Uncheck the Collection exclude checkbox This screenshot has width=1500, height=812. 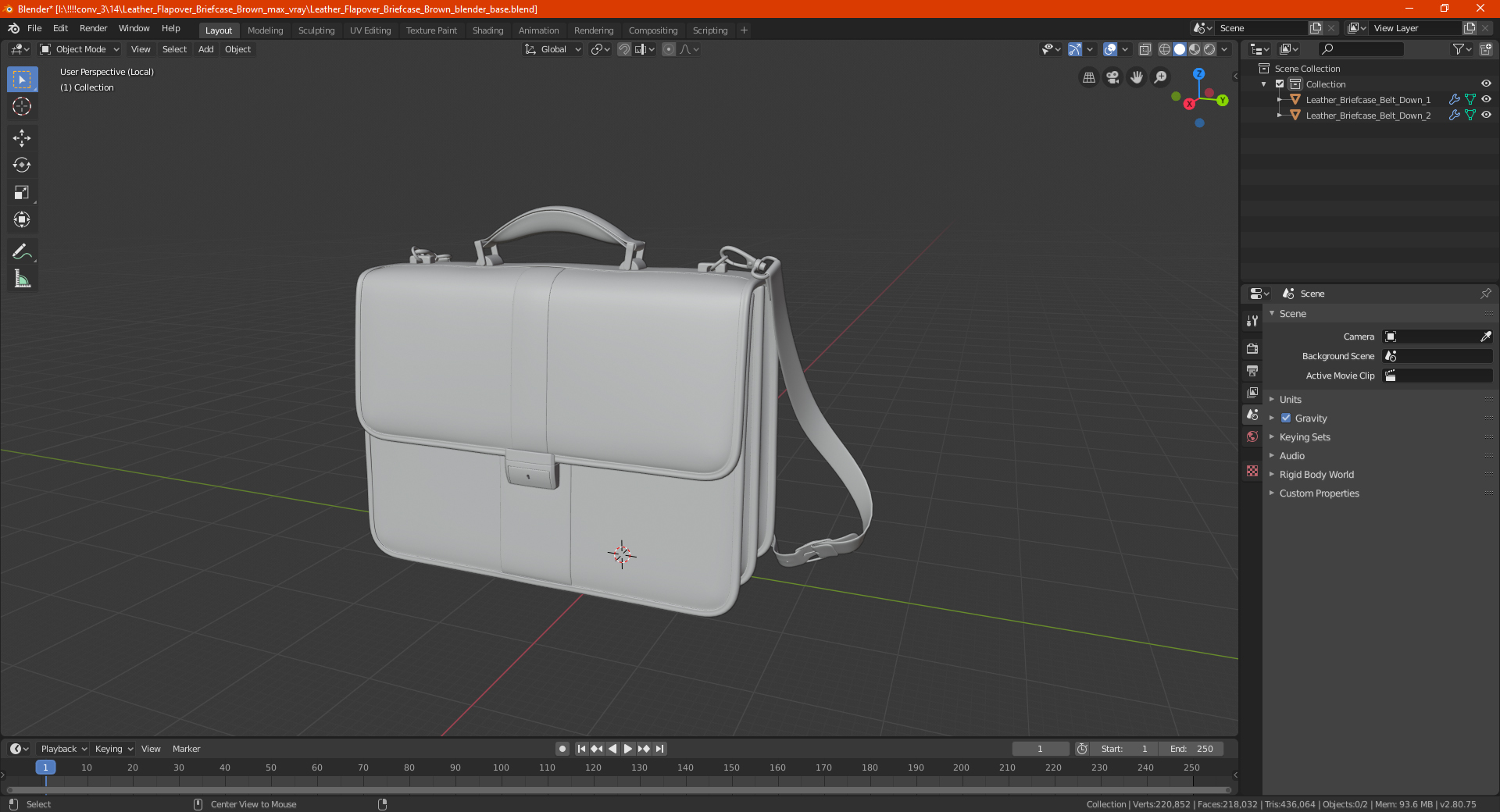click(1280, 84)
